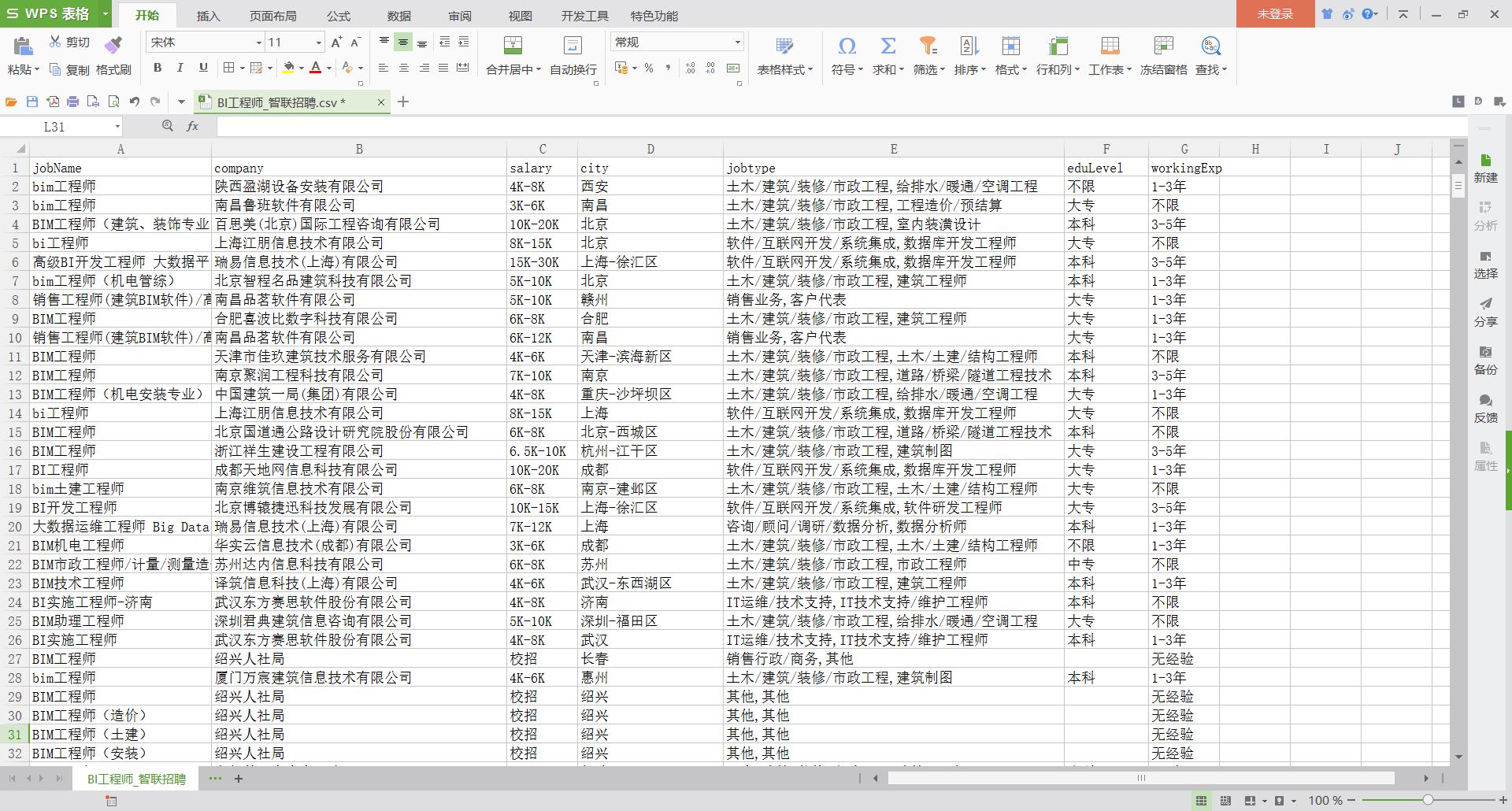Viewport: 1512px width, 811px height.
Task: Open the 数据 (Data) tab
Action: [399, 16]
